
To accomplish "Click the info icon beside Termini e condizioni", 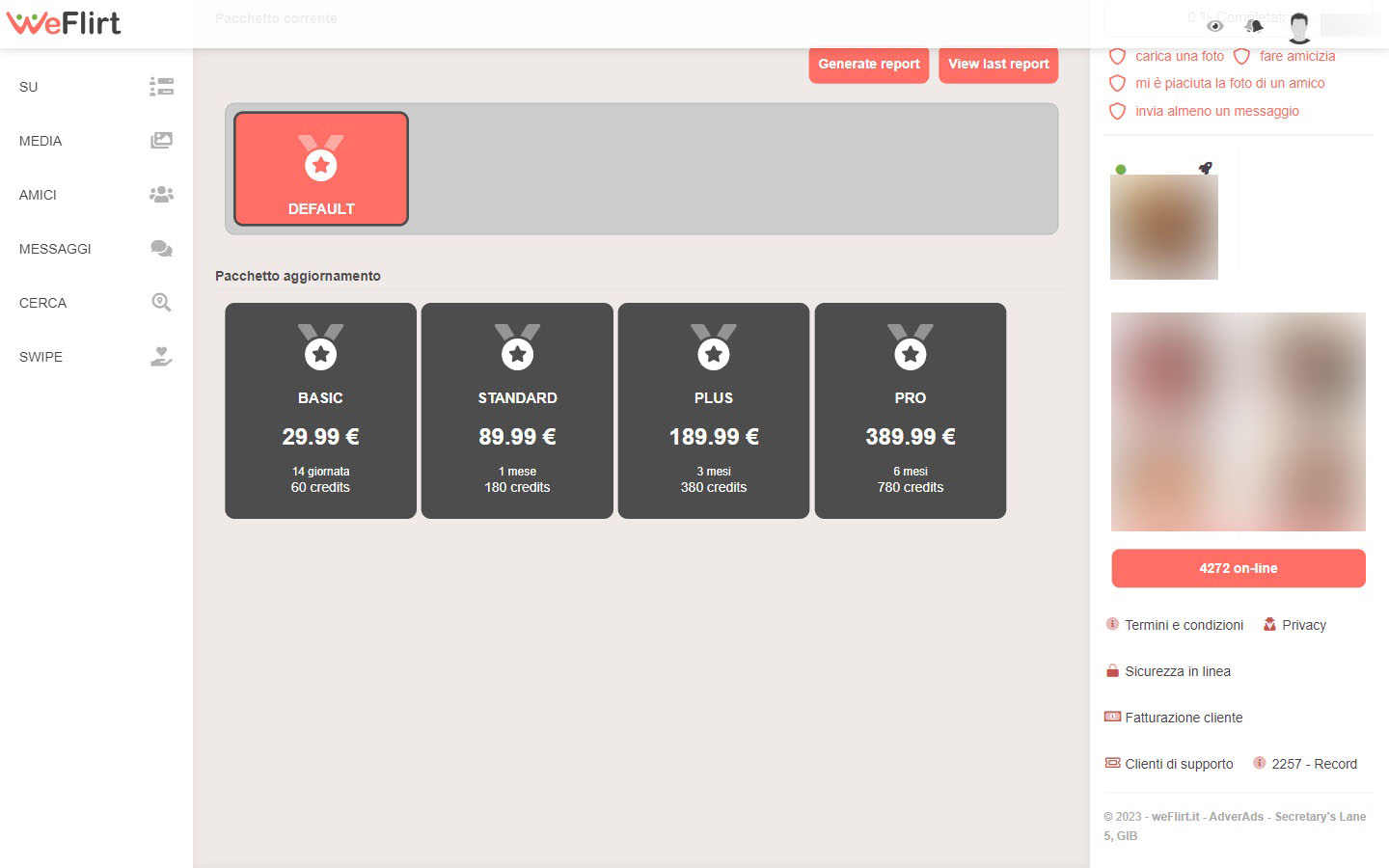I will (1112, 624).
